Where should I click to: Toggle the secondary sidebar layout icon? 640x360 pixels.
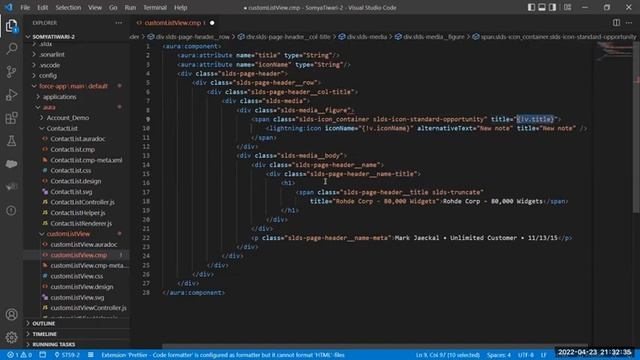[552, 7]
